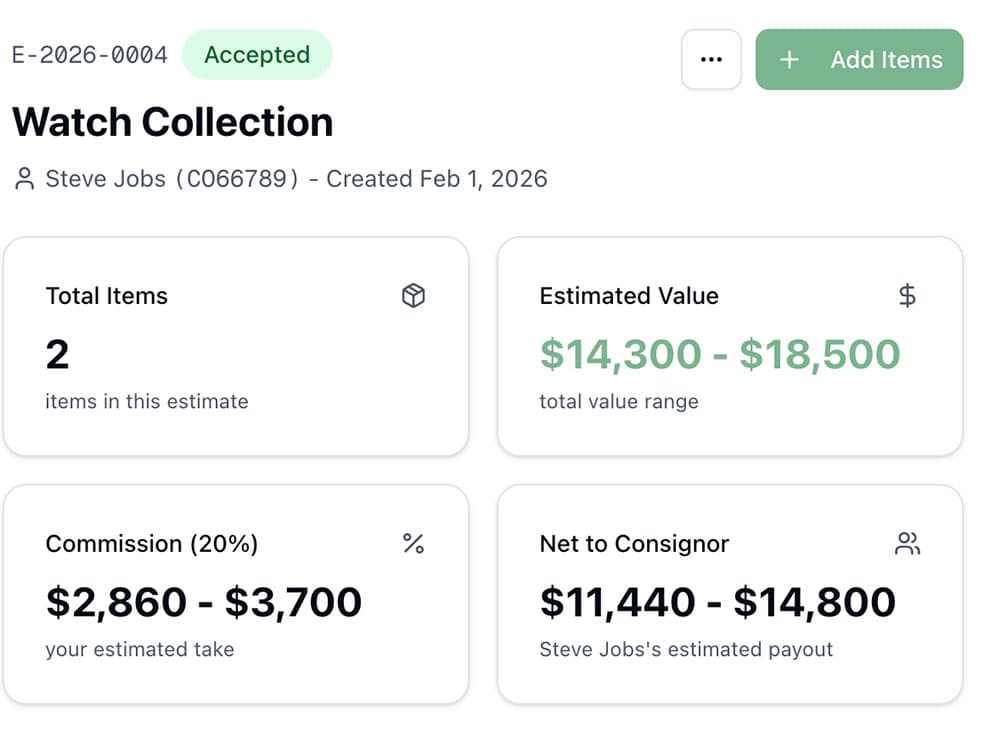
Task: Click the $11,440 - $14,800 payout figure
Action: tap(717, 601)
